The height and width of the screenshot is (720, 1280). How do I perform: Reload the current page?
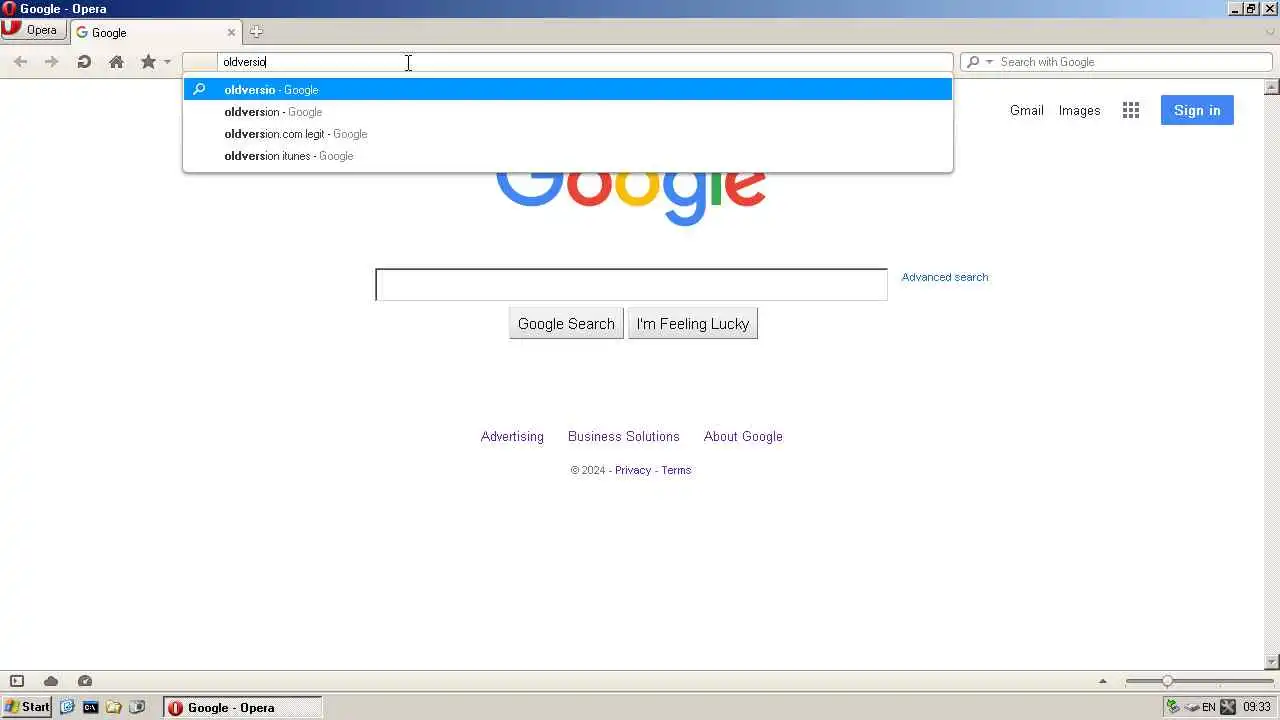click(84, 62)
